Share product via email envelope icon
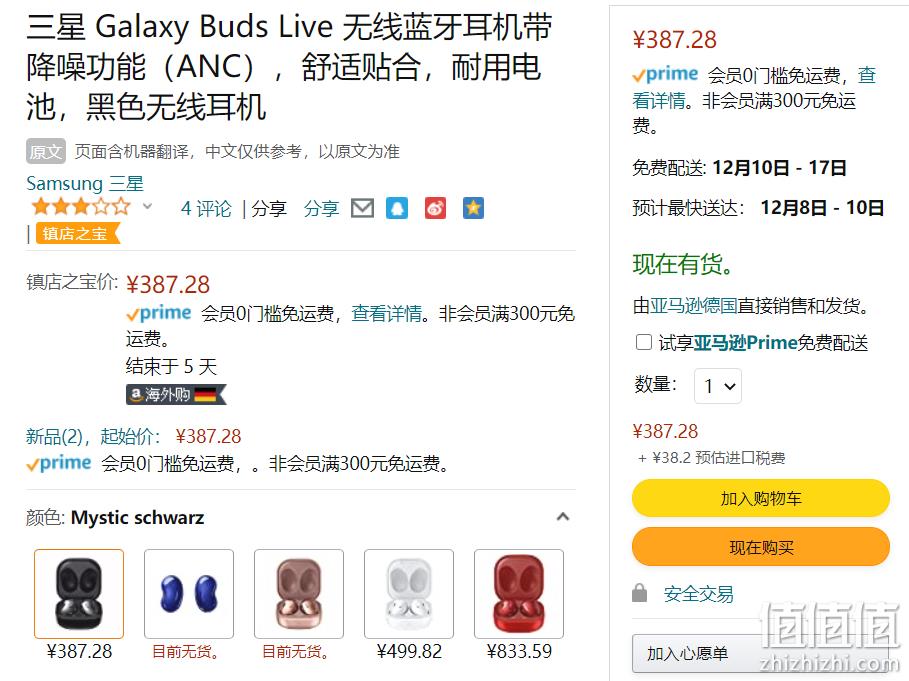Screen dimensions: 909x681 [362, 208]
